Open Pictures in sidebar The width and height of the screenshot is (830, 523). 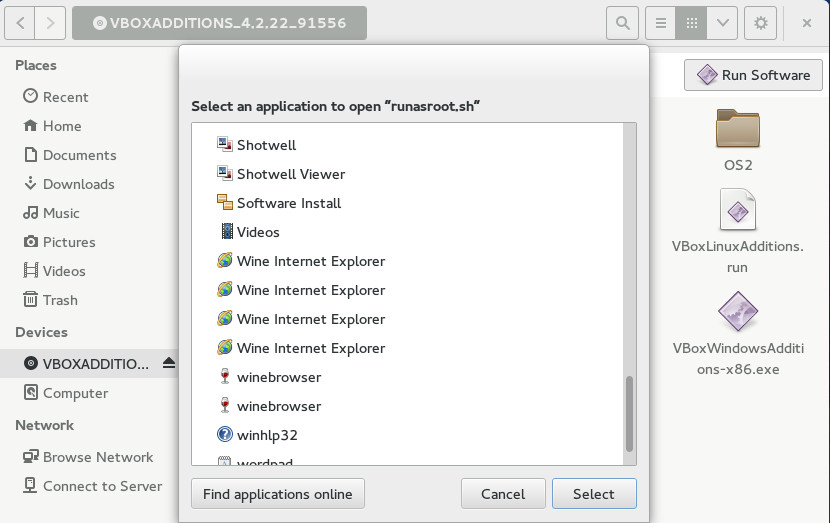(89, 242)
